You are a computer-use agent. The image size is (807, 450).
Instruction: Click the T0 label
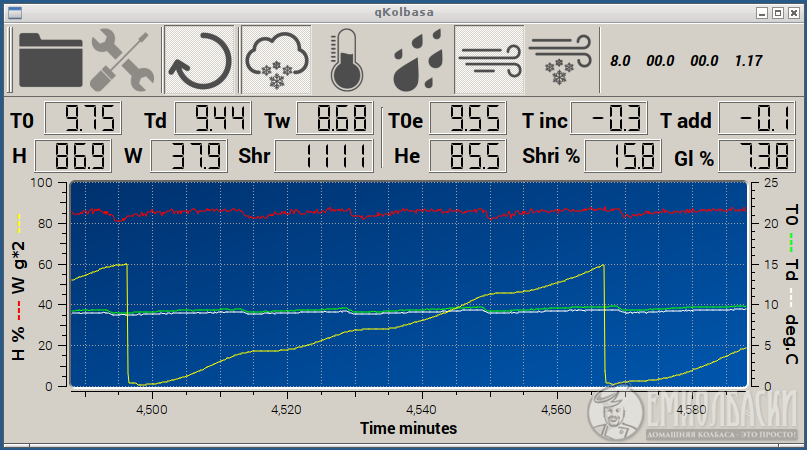tap(22, 121)
